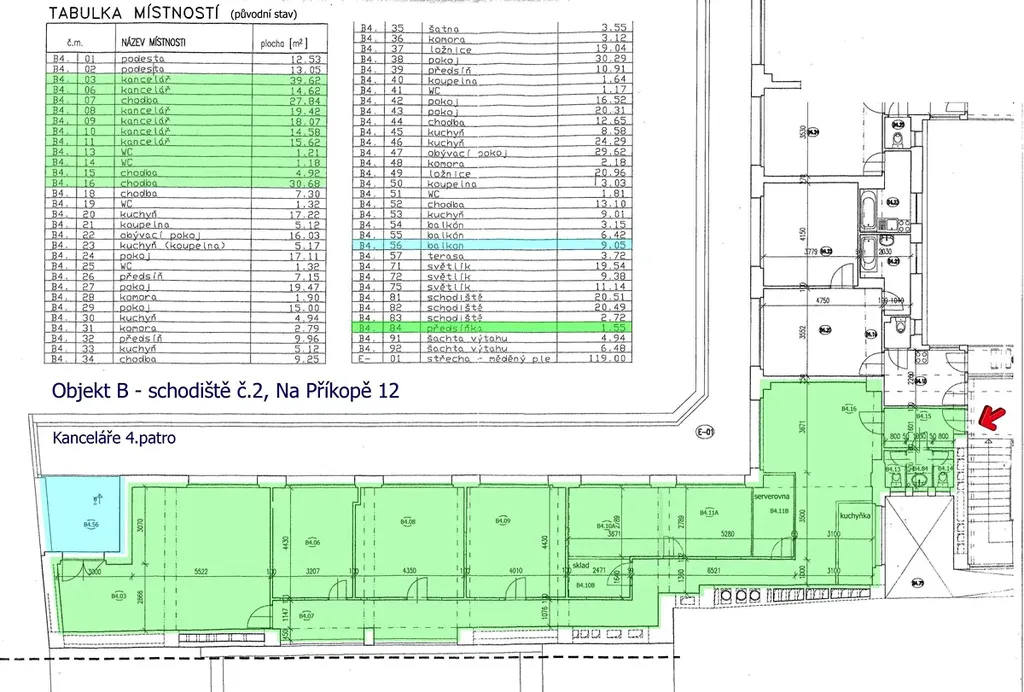Click the upper bathtub symbol in plan
1024x692 pixels.
[x=866, y=211]
